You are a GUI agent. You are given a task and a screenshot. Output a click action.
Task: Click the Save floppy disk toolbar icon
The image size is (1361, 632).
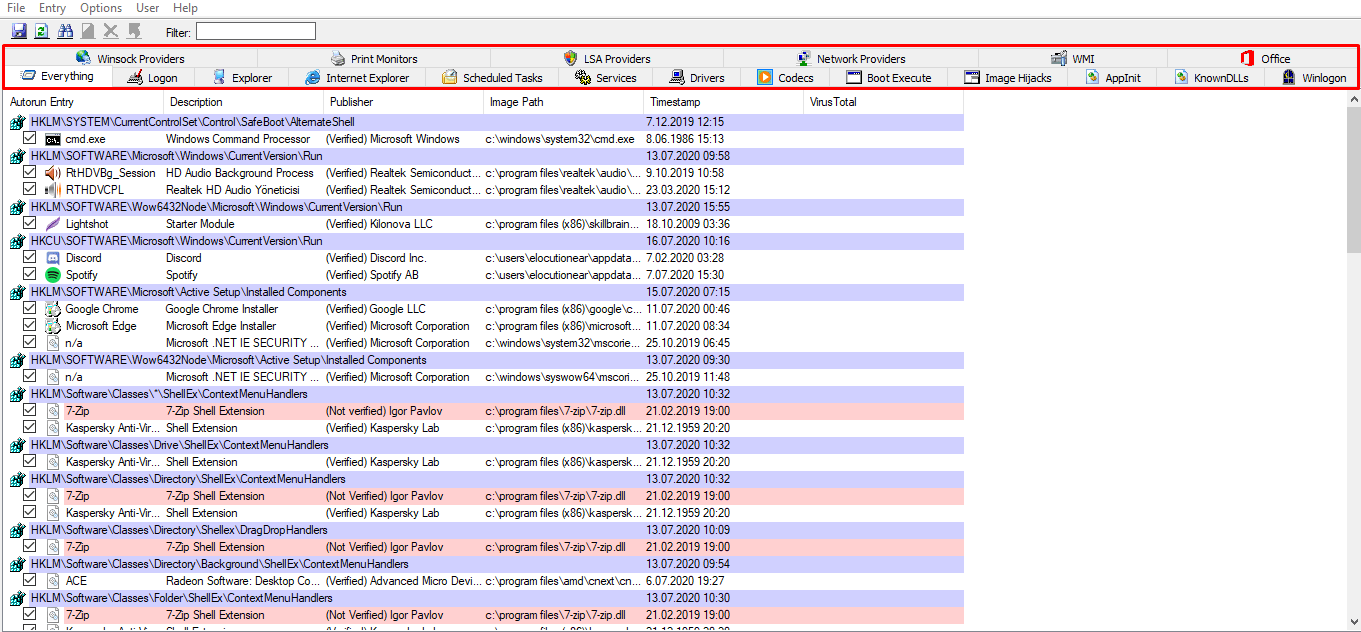click(x=19, y=31)
